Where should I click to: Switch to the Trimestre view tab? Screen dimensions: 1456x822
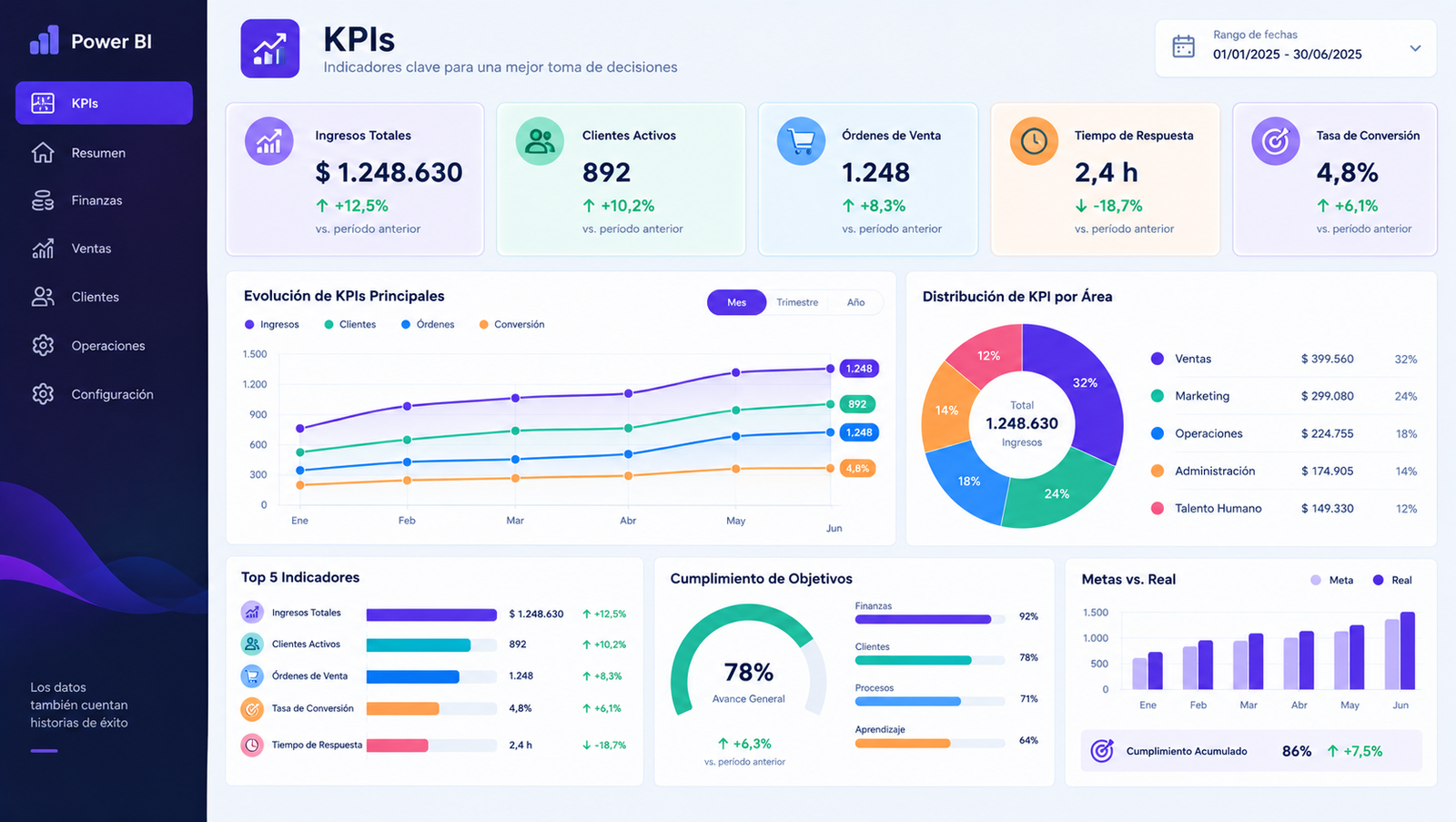pyautogui.click(x=797, y=302)
